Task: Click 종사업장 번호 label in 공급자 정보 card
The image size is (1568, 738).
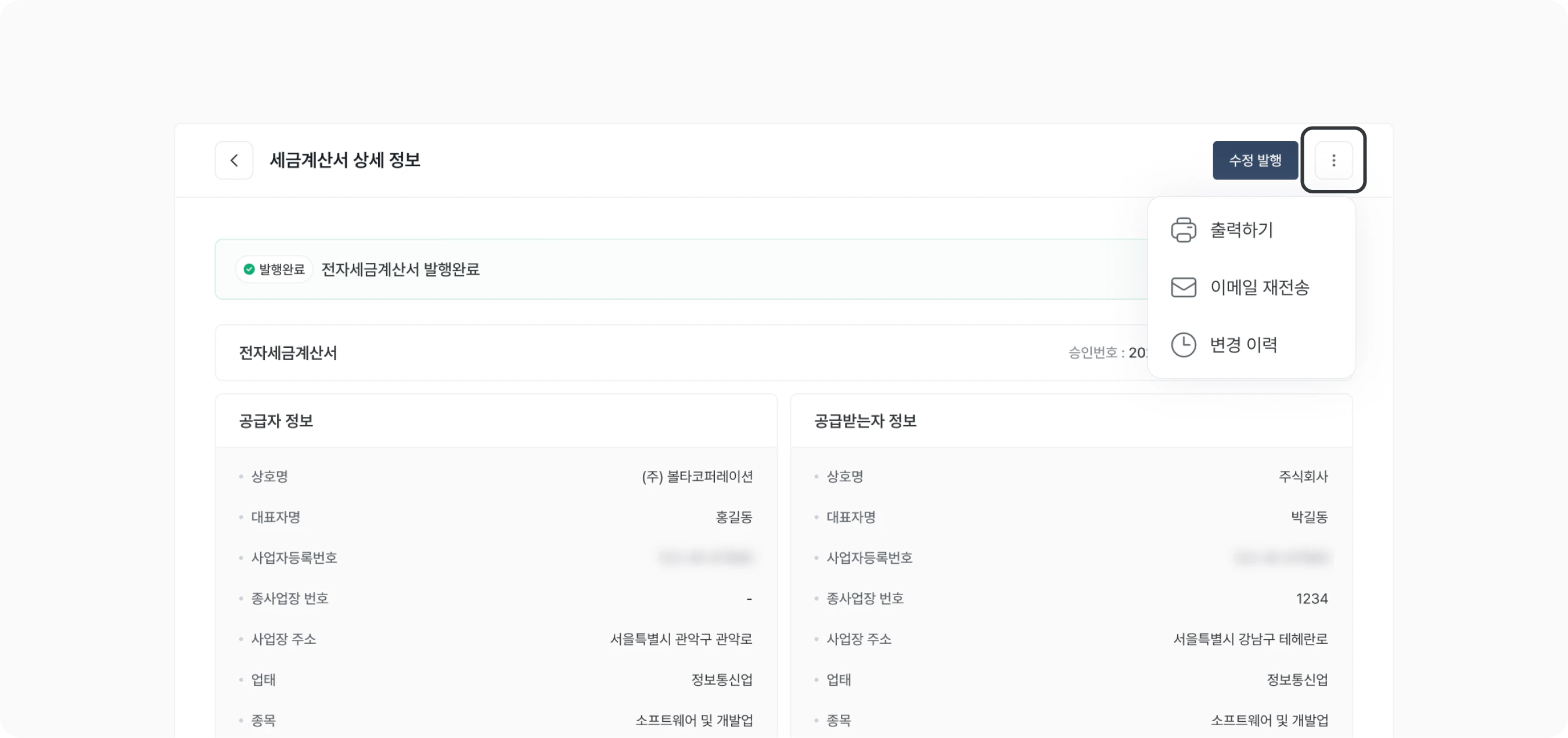Action: (290, 599)
